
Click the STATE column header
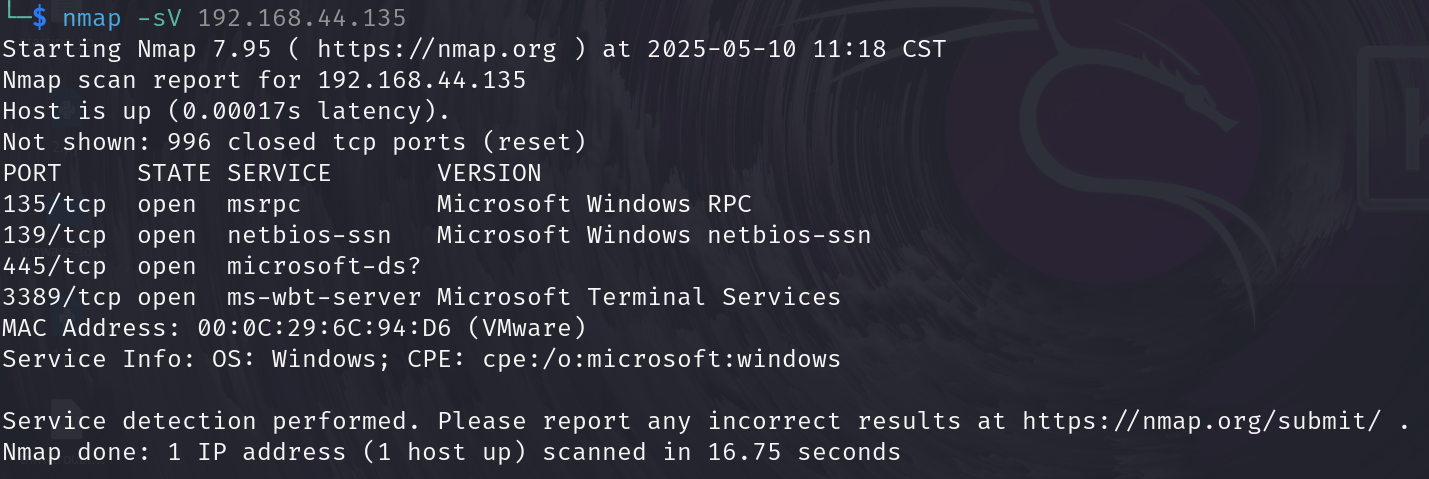click(174, 173)
